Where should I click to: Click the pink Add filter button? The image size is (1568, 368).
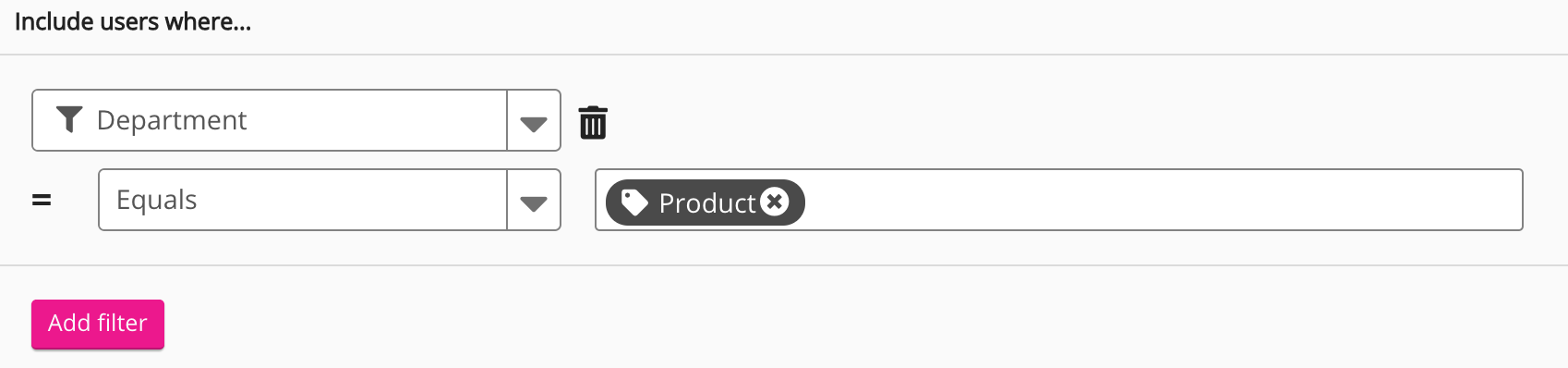click(x=98, y=324)
